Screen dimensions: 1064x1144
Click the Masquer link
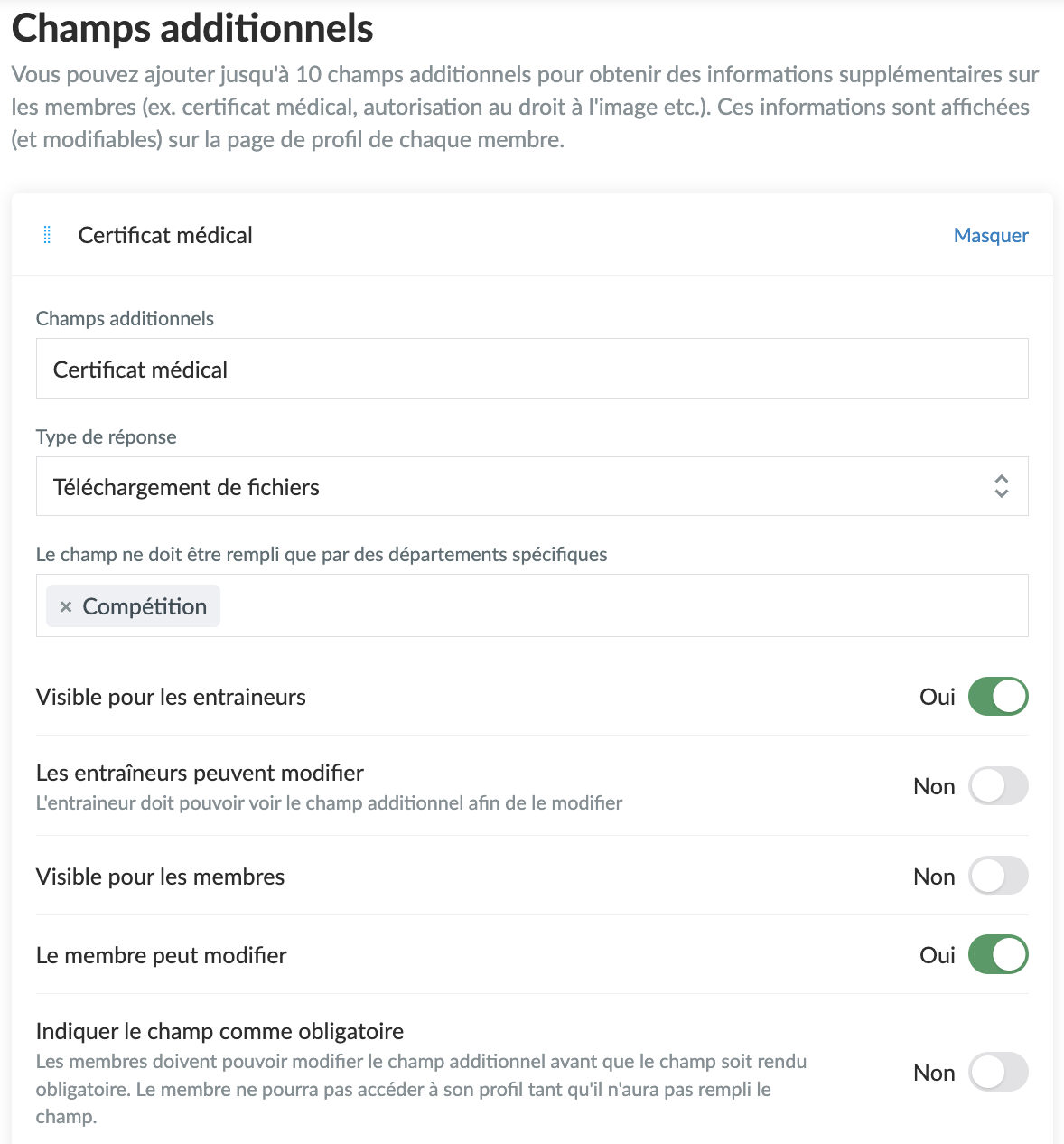(991, 235)
